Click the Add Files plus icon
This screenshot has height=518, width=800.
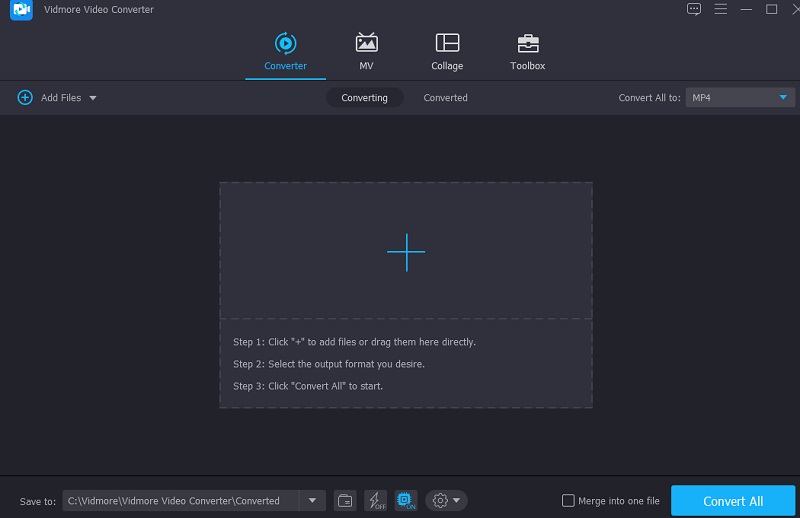point(25,98)
